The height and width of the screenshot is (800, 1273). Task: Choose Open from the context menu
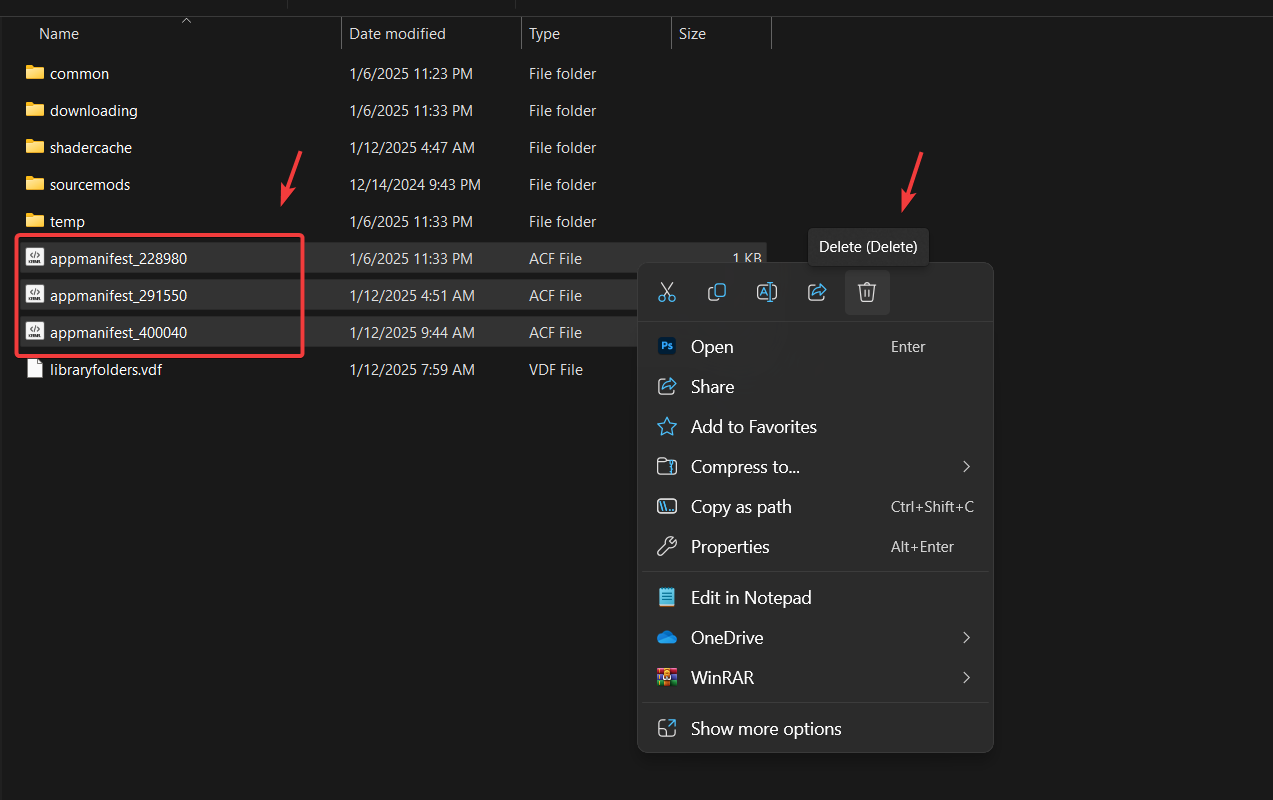pyautogui.click(x=712, y=347)
